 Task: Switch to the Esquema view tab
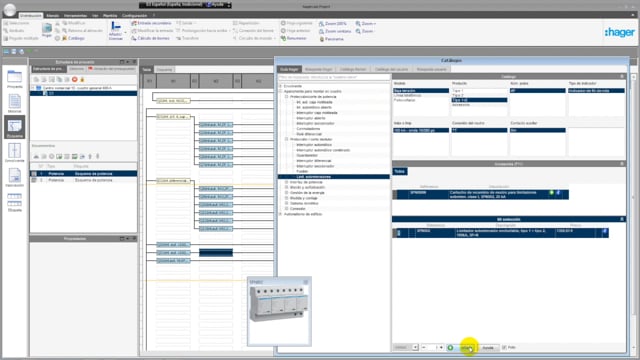tap(164, 70)
